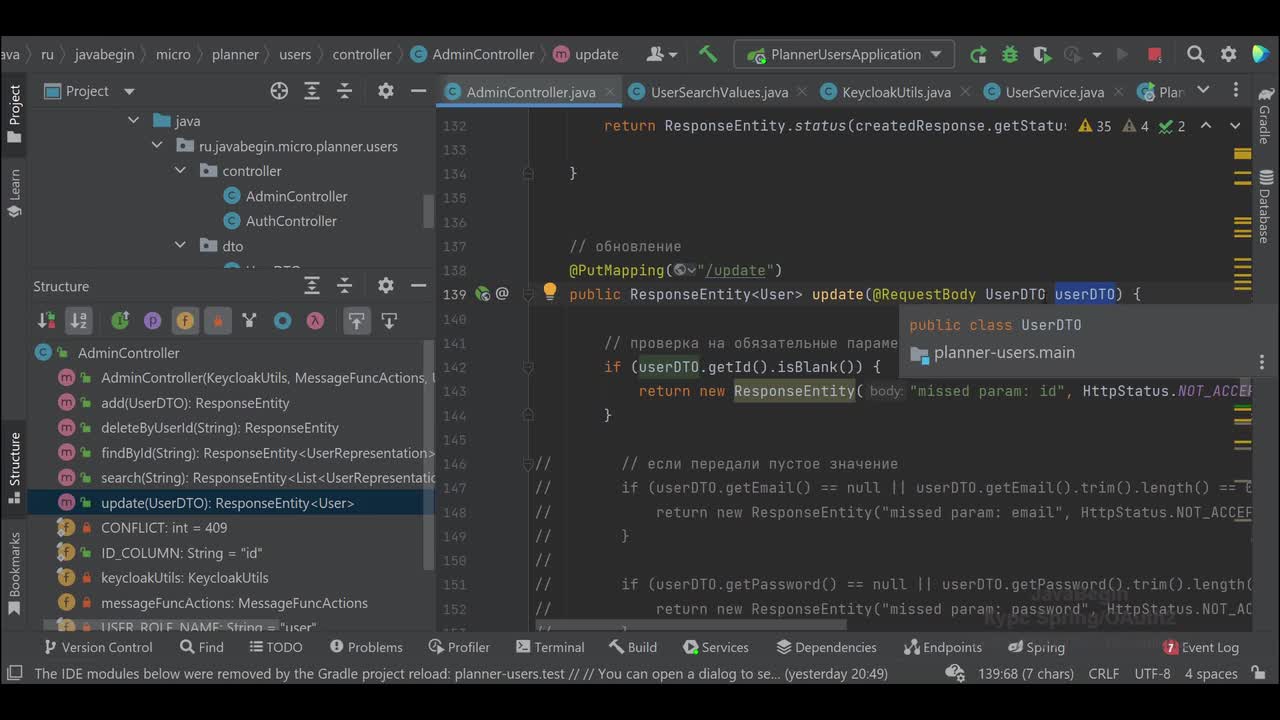Viewport: 1280px width, 720px height.
Task: Open the Profiler tool window
Action: (459, 647)
